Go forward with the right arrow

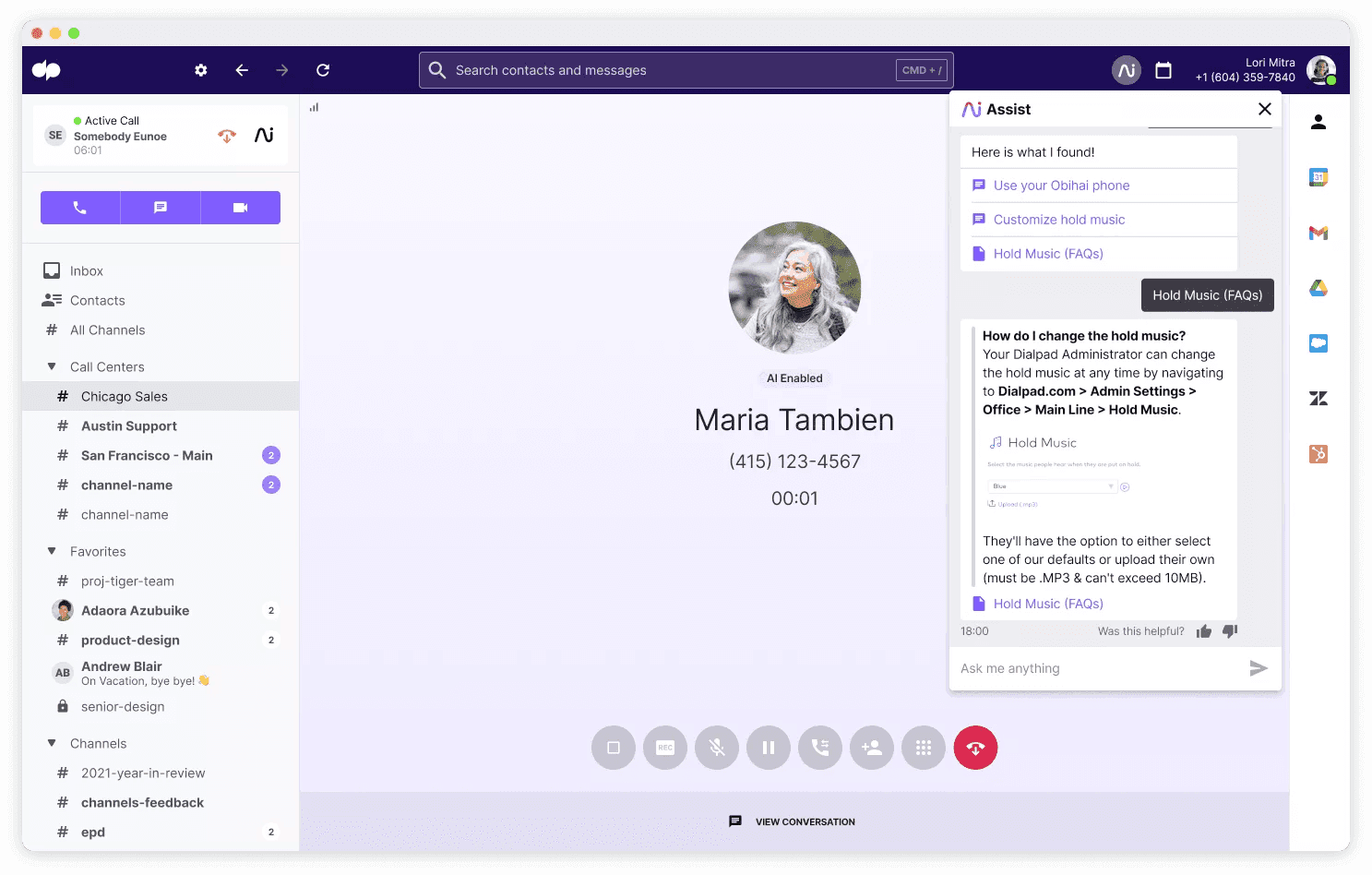tap(282, 70)
